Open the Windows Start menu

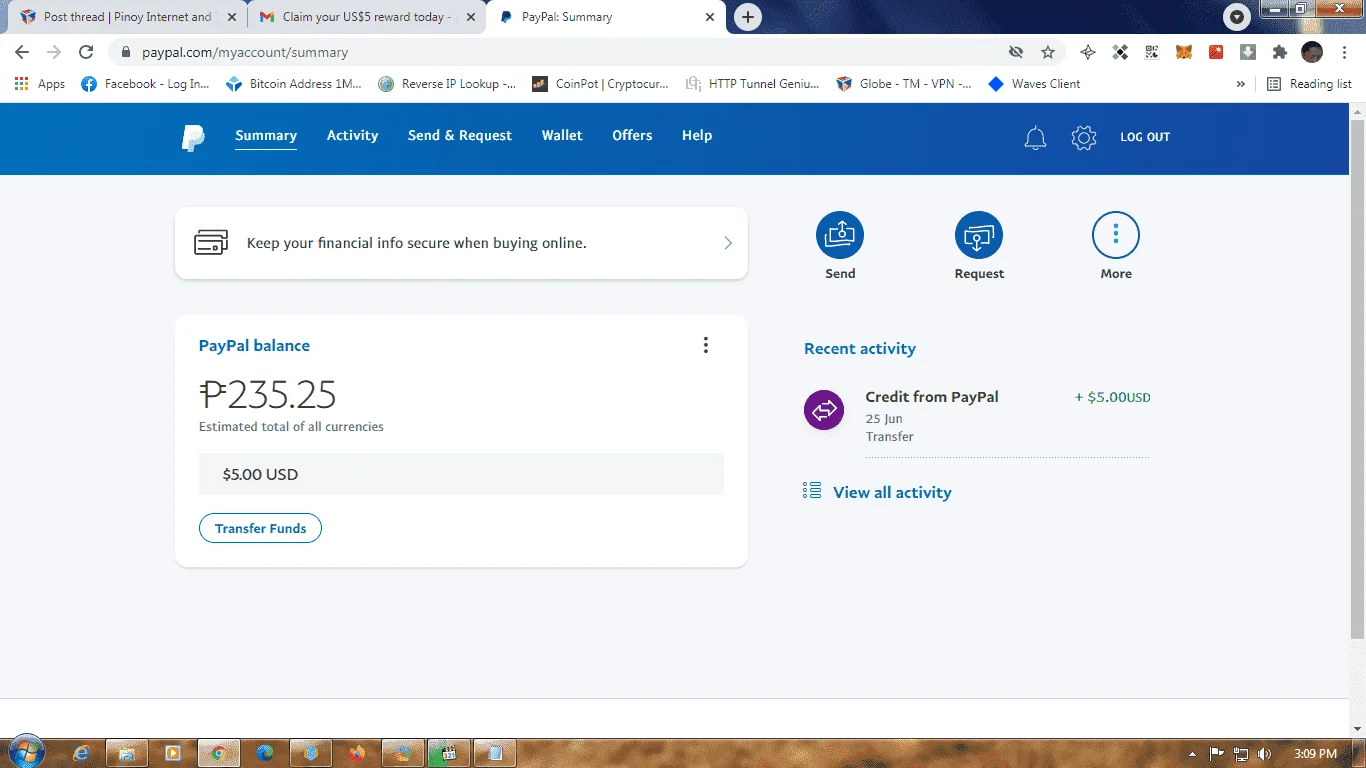pyautogui.click(x=25, y=752)
